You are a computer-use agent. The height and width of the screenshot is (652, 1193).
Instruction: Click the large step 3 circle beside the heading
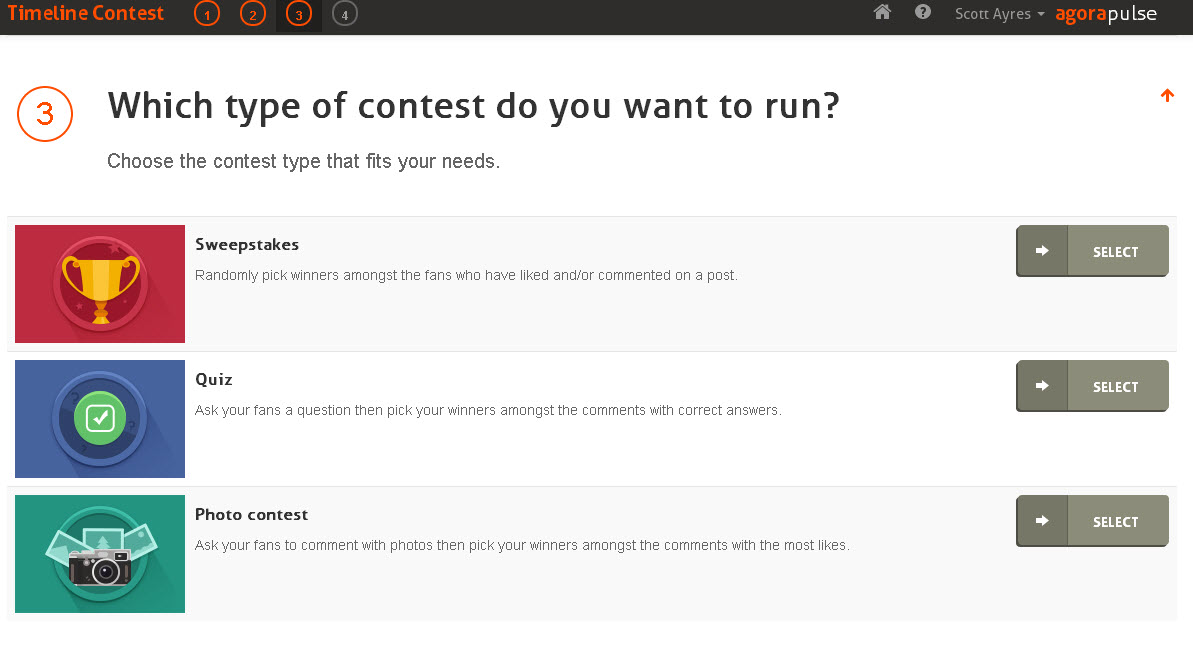45,114
